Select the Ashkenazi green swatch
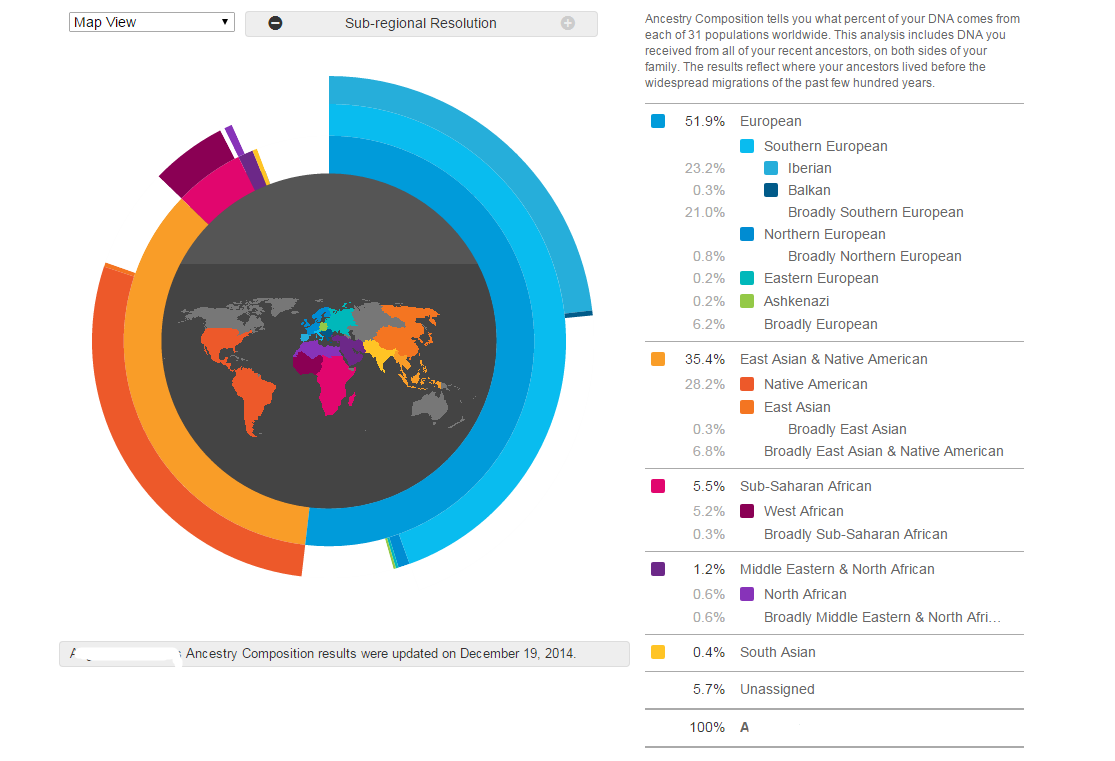 [747, 301]
